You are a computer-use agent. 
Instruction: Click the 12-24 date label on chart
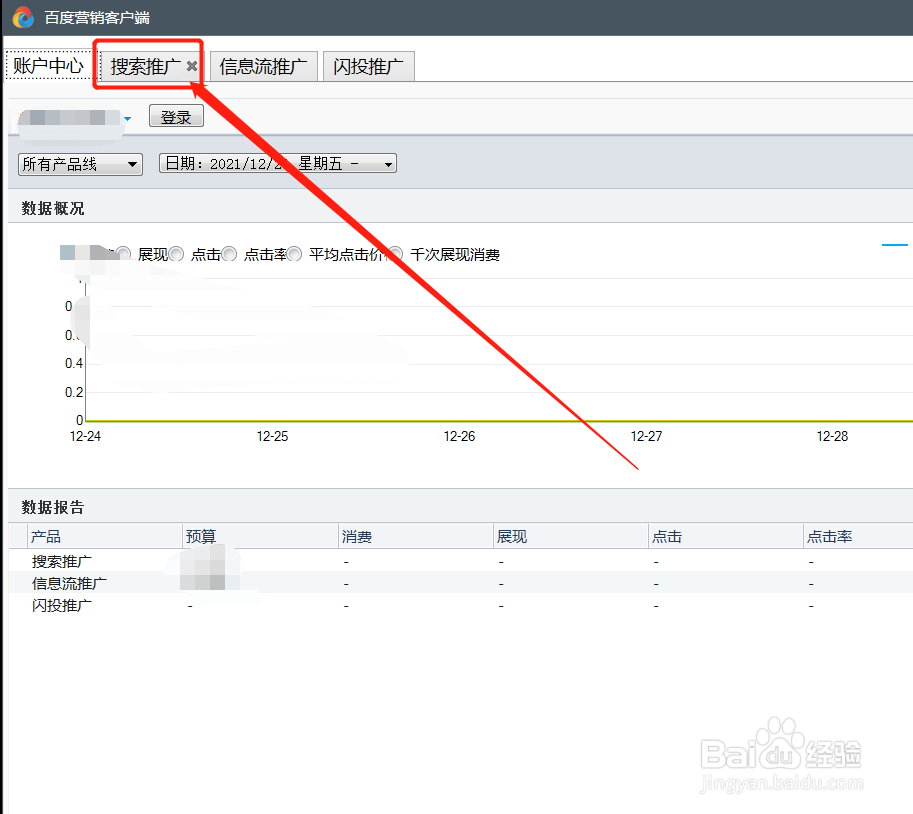85,436
